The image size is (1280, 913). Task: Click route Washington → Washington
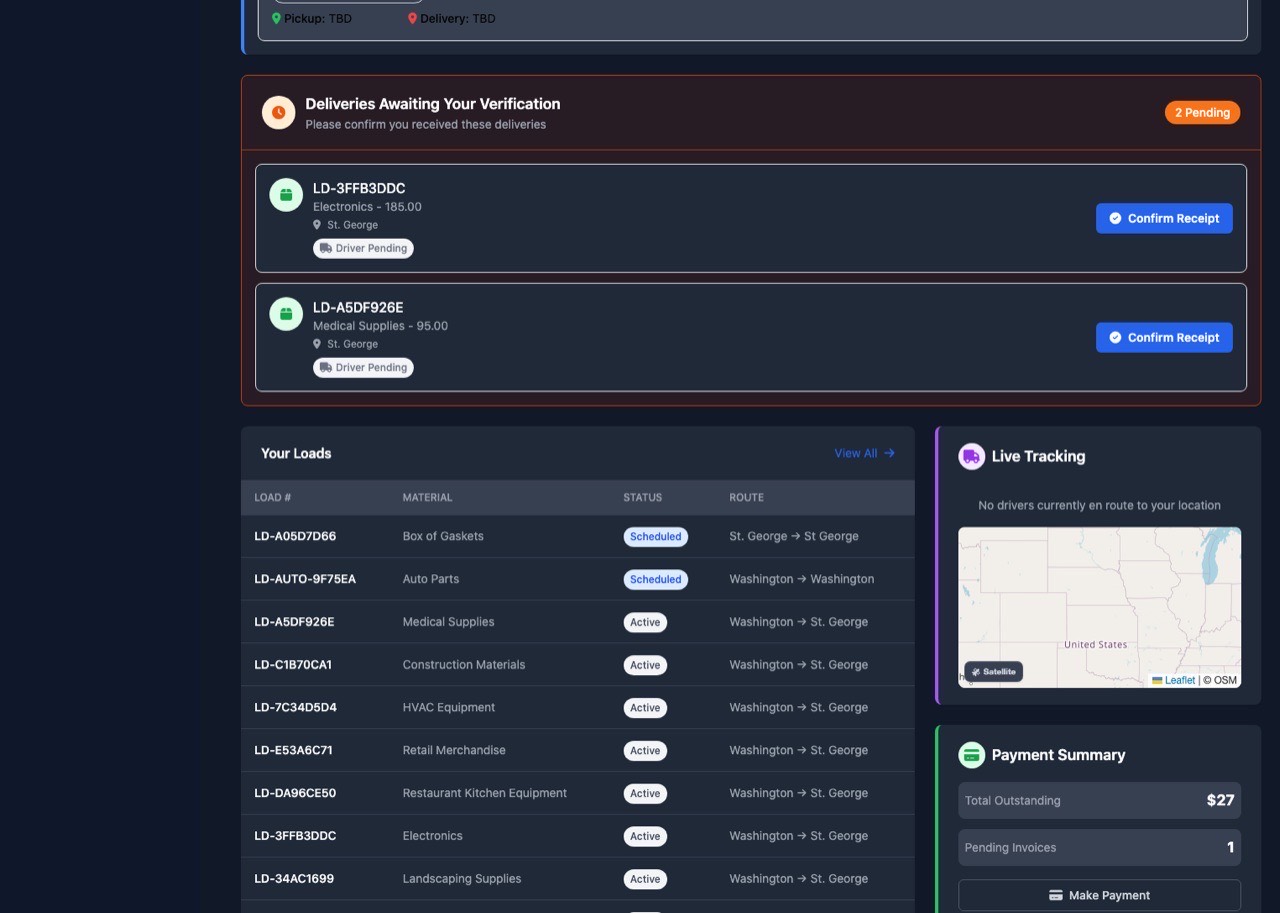point(802,579)
